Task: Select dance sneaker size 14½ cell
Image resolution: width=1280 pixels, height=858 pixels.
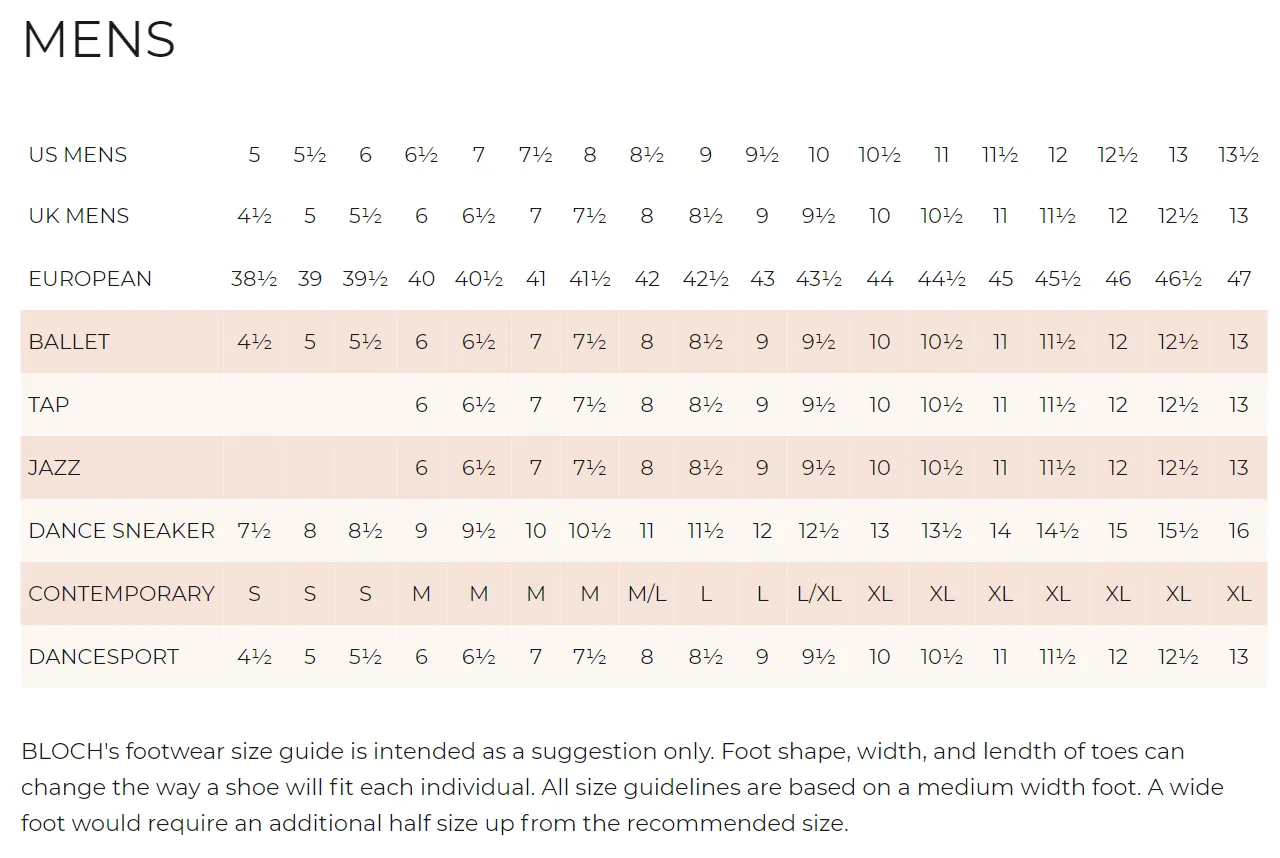Action: pyautogui.click(x=1058, y=531)
